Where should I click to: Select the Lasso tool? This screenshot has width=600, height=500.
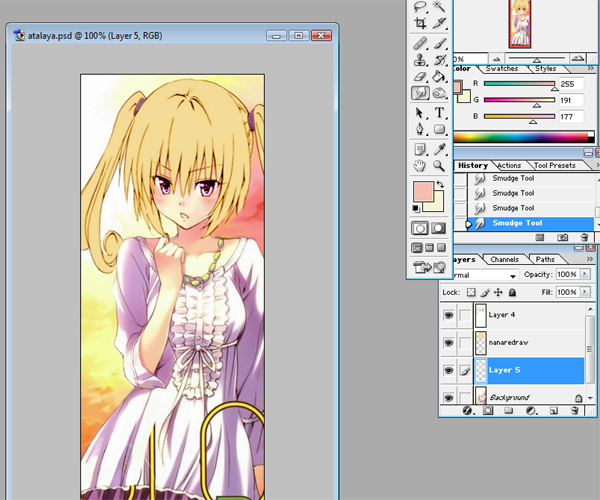[420, 7]
